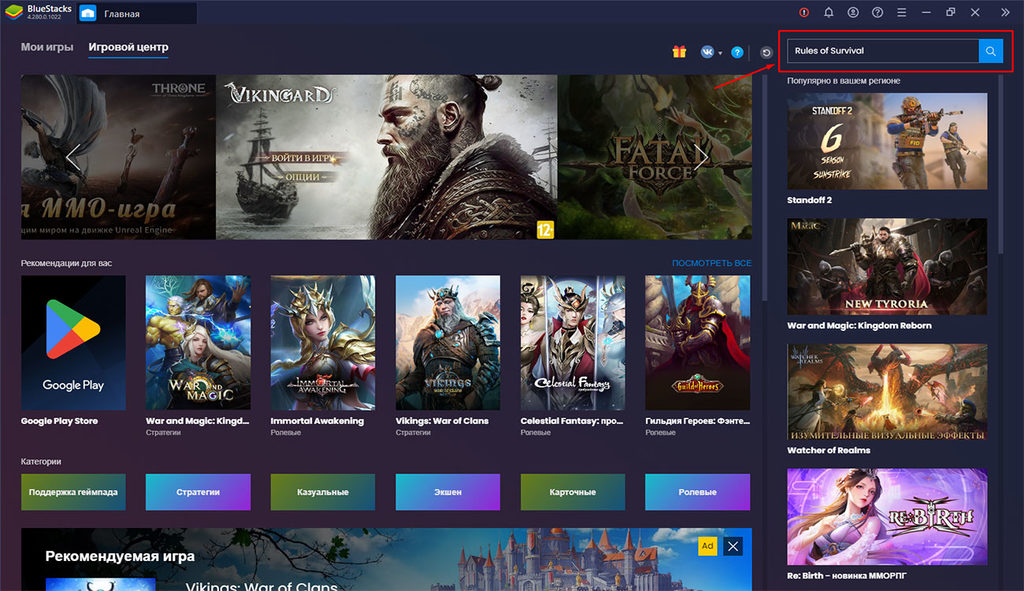Viewport: 1024px width, 591px height.
Task: Click the 12+ age rating badge
Action: coord(545,229)
